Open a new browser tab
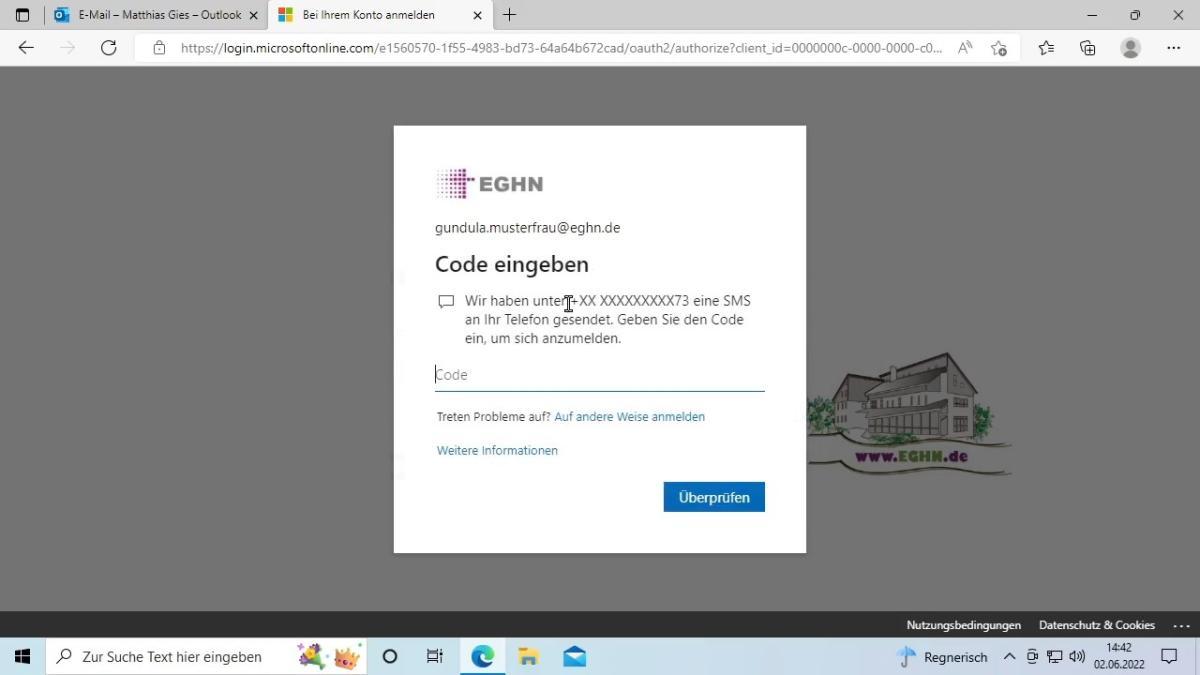 click(509, 15)
